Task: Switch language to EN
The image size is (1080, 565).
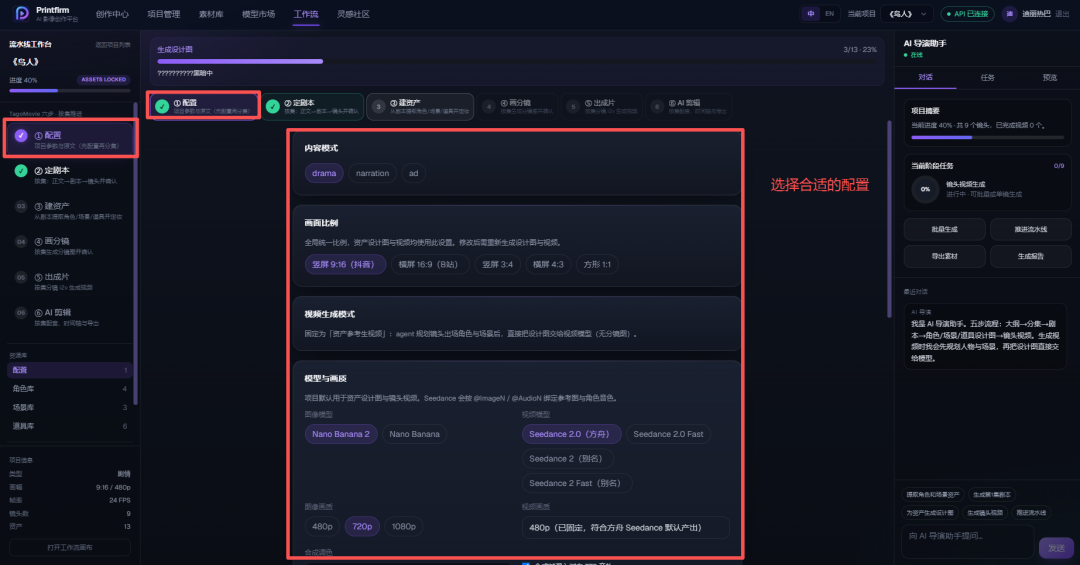Action: coord(829,14)
